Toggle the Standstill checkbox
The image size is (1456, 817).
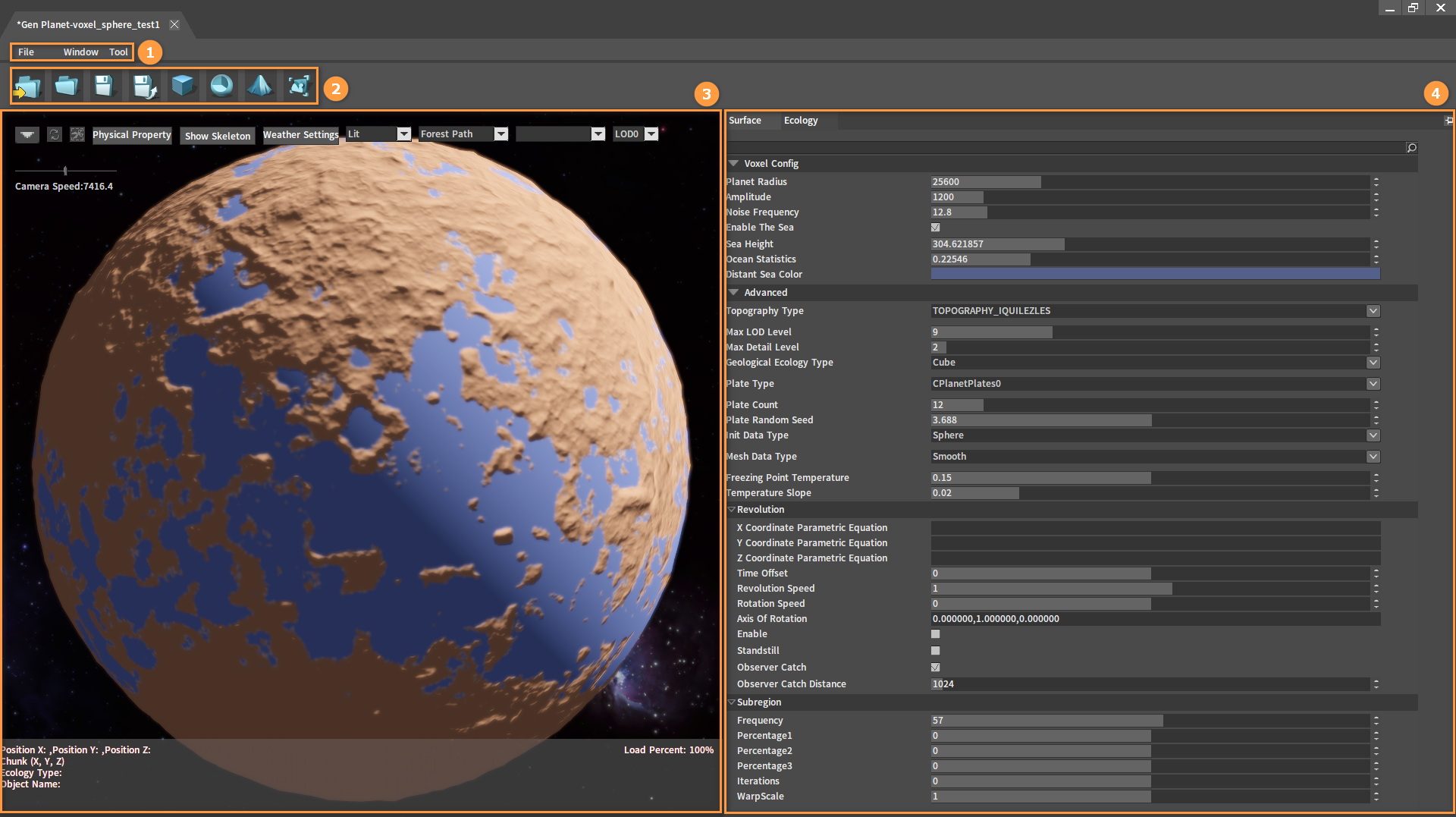tap(935, 651)
